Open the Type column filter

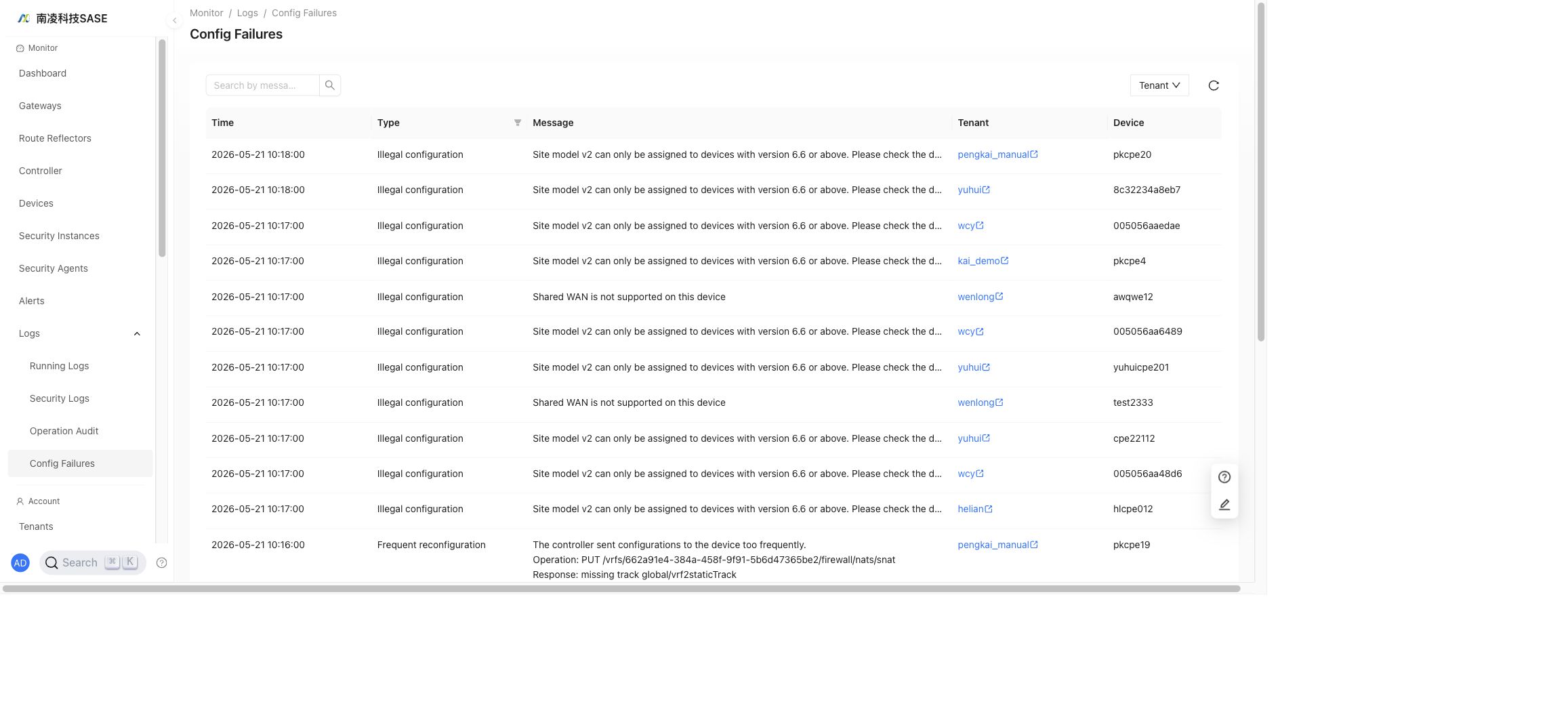(518, 123)
